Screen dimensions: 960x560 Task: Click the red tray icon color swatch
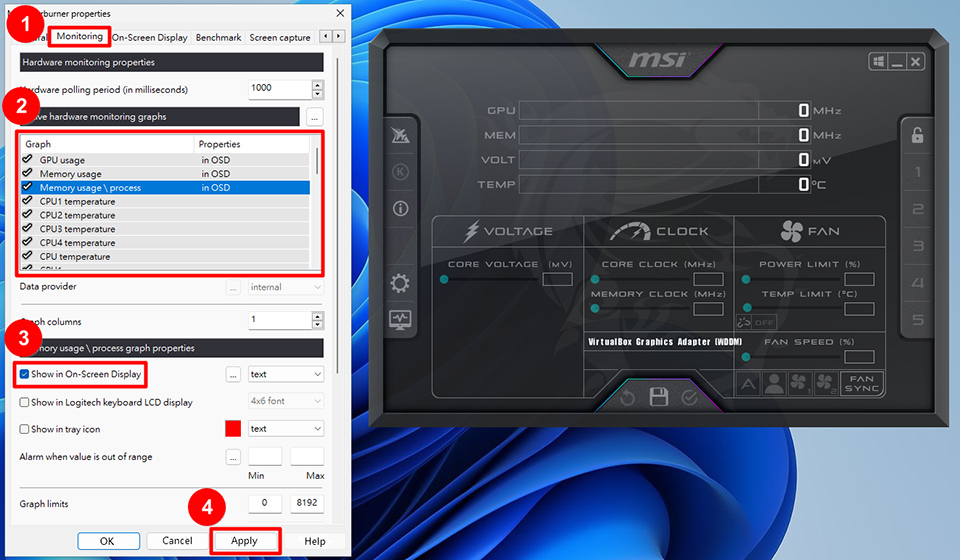pos(233,429)
